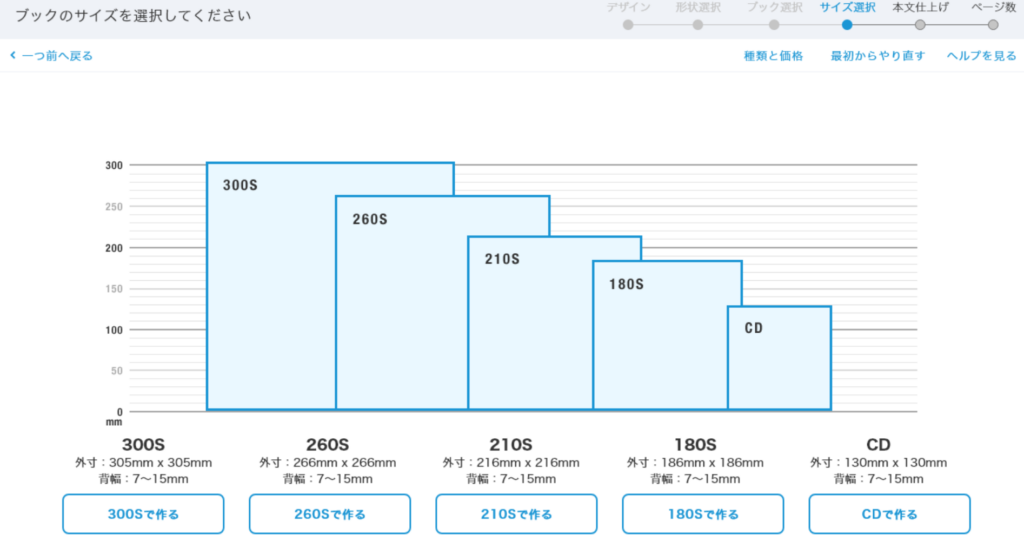
Task: Select the 180S rectangle in size chart
Action: [660, 340]
